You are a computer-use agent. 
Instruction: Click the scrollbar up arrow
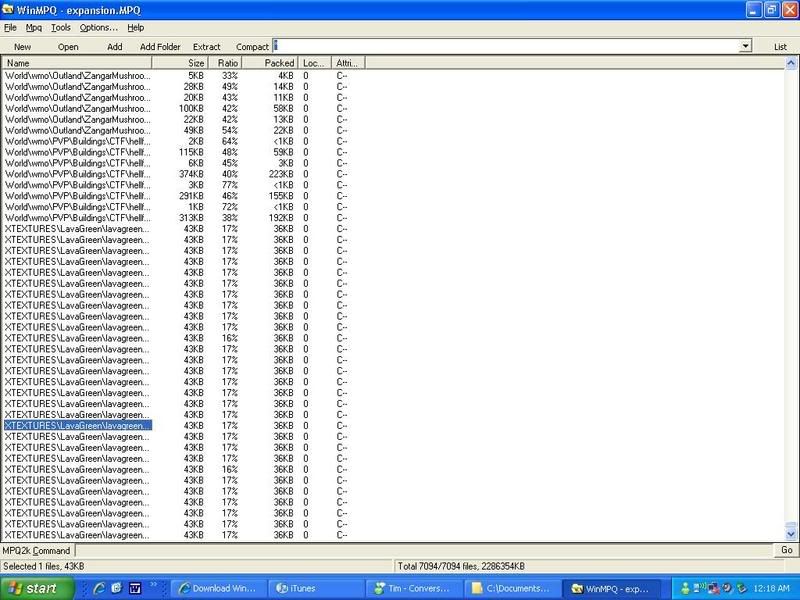coord(791,63)
